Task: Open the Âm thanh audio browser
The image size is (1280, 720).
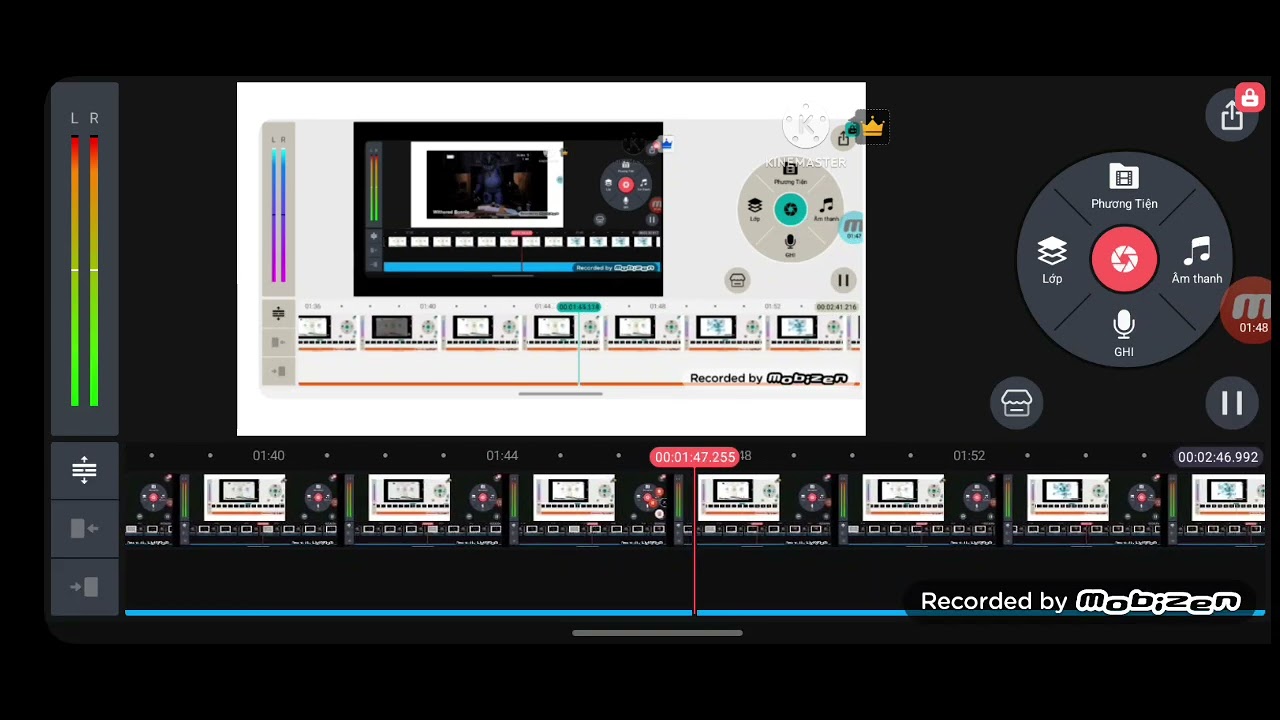Action: 1197,261
